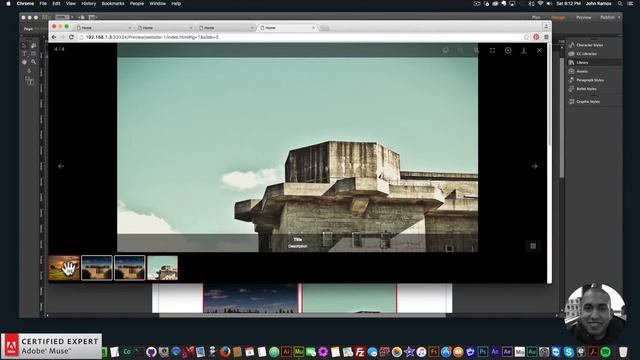
Task: Advance to the next image with the right arrow
Action: point(534,166)
